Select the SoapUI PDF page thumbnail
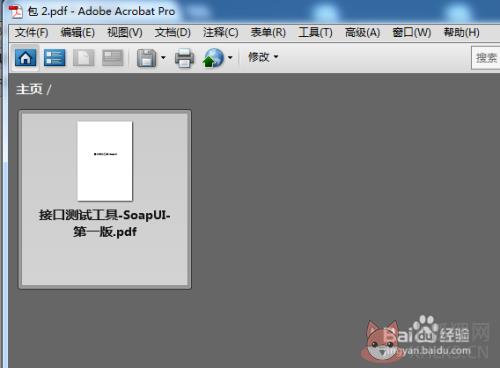Image resolution: width=500 pixels, height=368 pixels. coord(105,161)
